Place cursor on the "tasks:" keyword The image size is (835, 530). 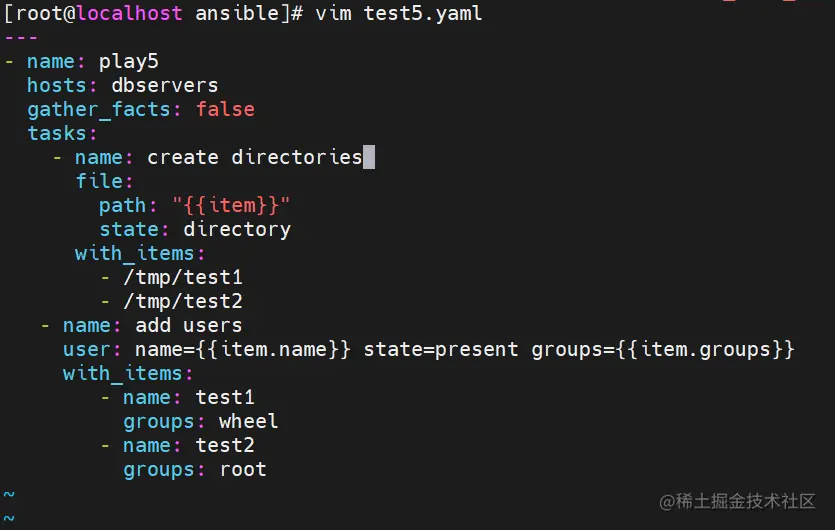(x=62, y=133)
